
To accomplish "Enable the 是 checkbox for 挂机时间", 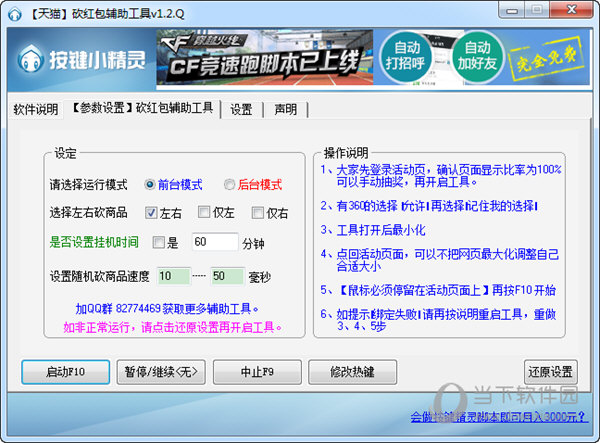I will (x=158, y=242).
